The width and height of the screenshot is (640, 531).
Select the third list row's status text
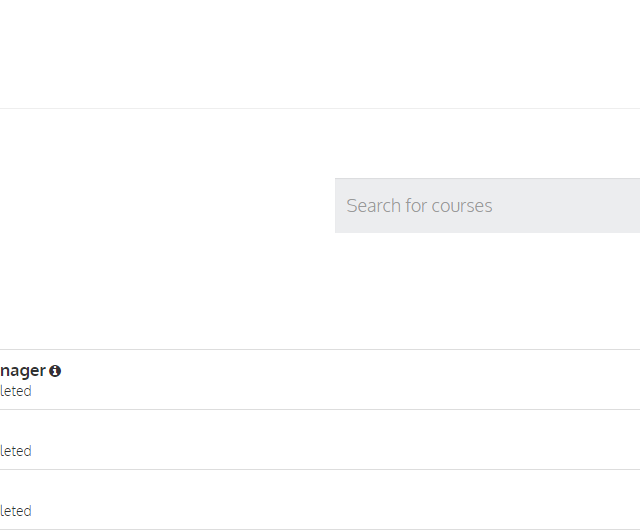(x=15, y=511)
